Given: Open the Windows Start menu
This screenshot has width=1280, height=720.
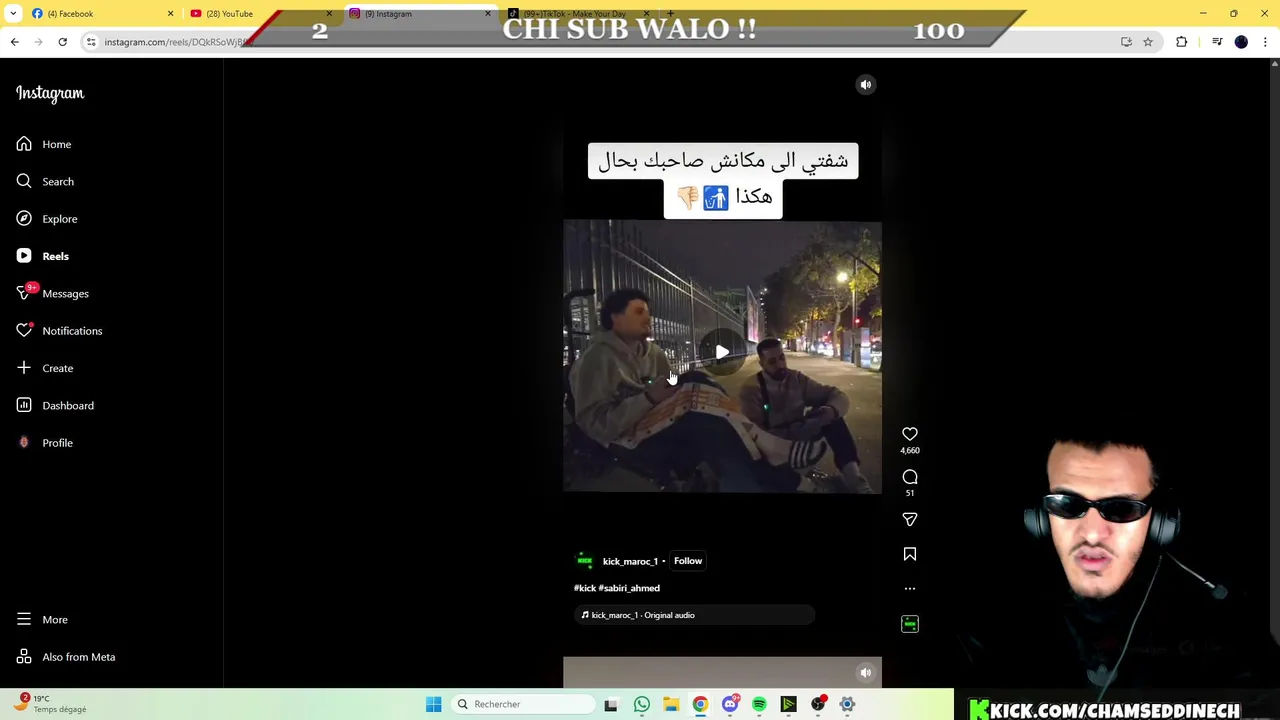Looking at the screenshot, I should [434, 704].
